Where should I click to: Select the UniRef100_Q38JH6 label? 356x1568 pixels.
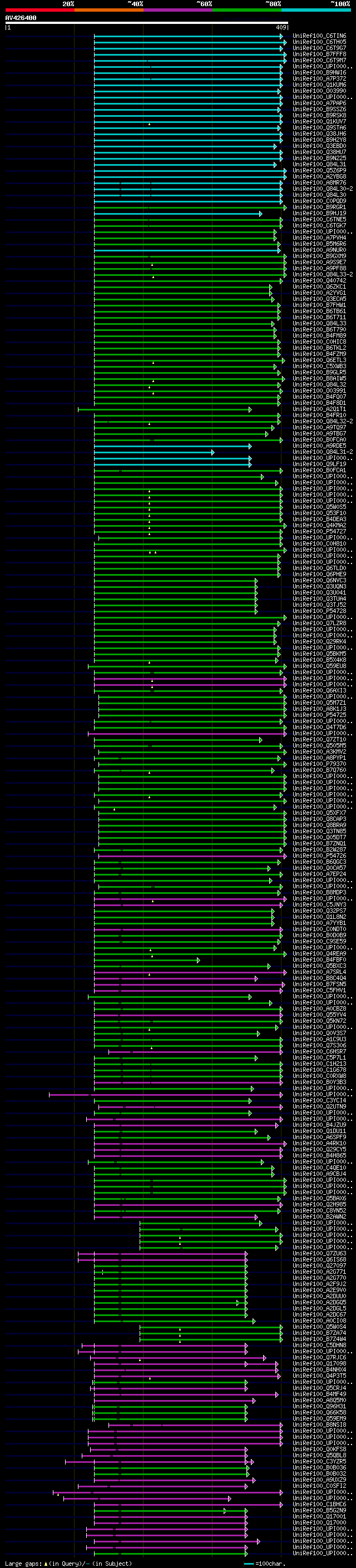319,134
